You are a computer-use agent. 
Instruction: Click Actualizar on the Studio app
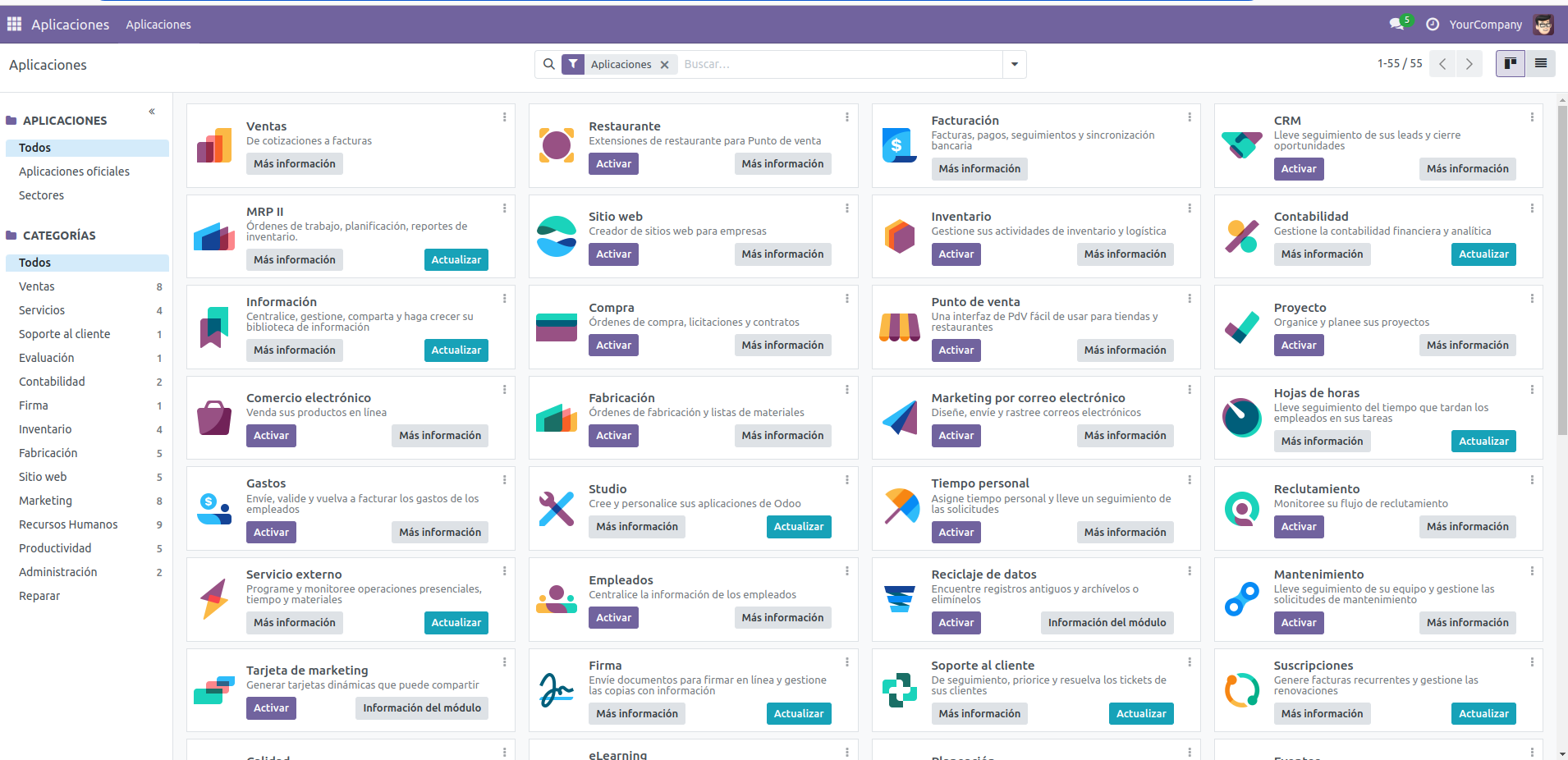pyautogui.click(x=798, y=527)
